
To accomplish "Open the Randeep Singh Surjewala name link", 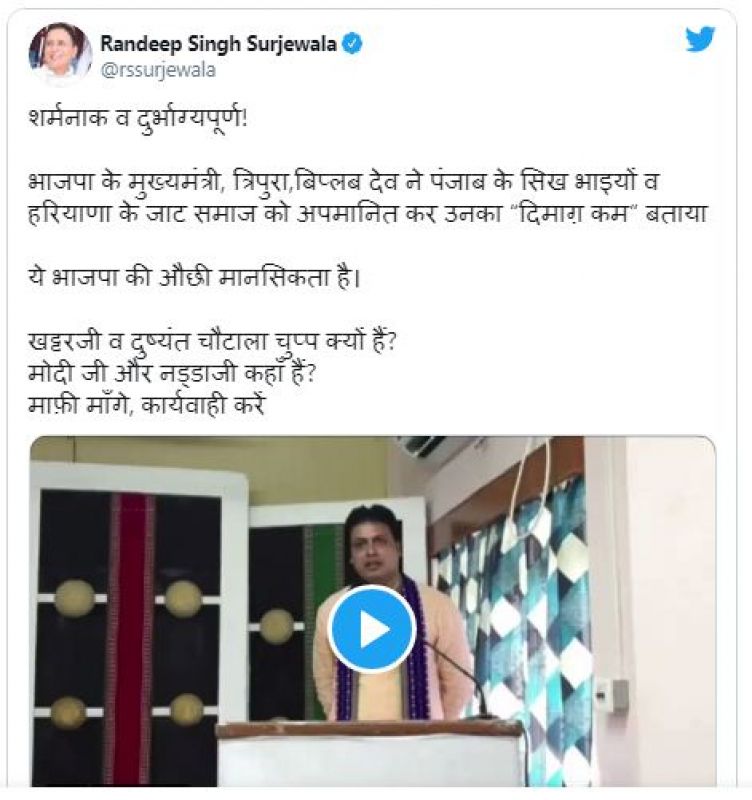I will 218,44.
